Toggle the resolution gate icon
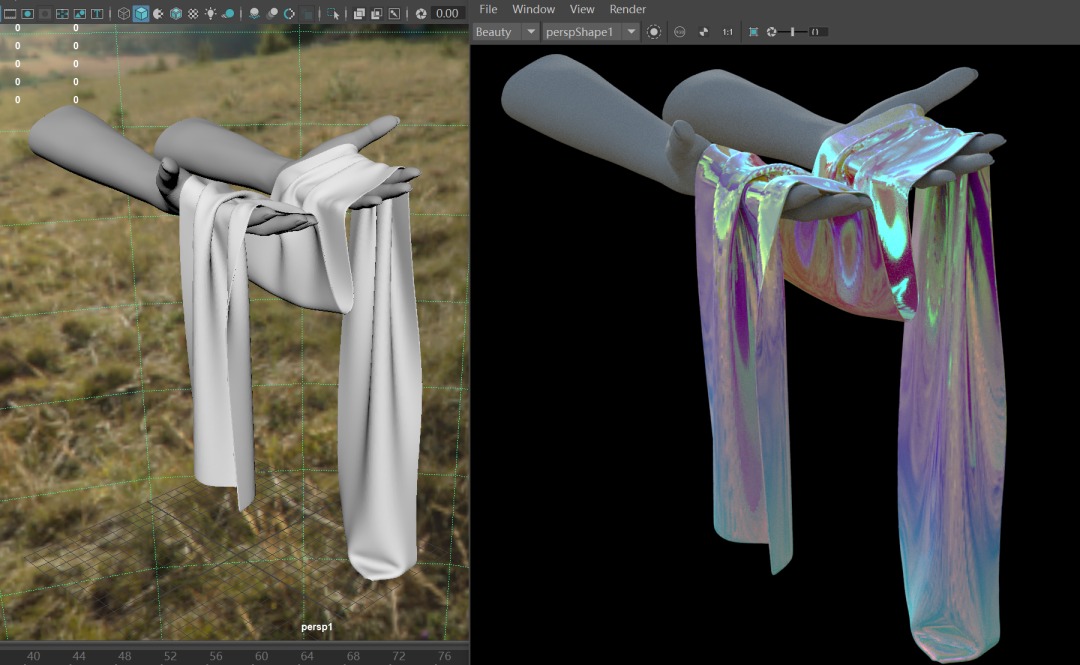Viewport: 1080px width, 665px height. click(x=28, y=13)
